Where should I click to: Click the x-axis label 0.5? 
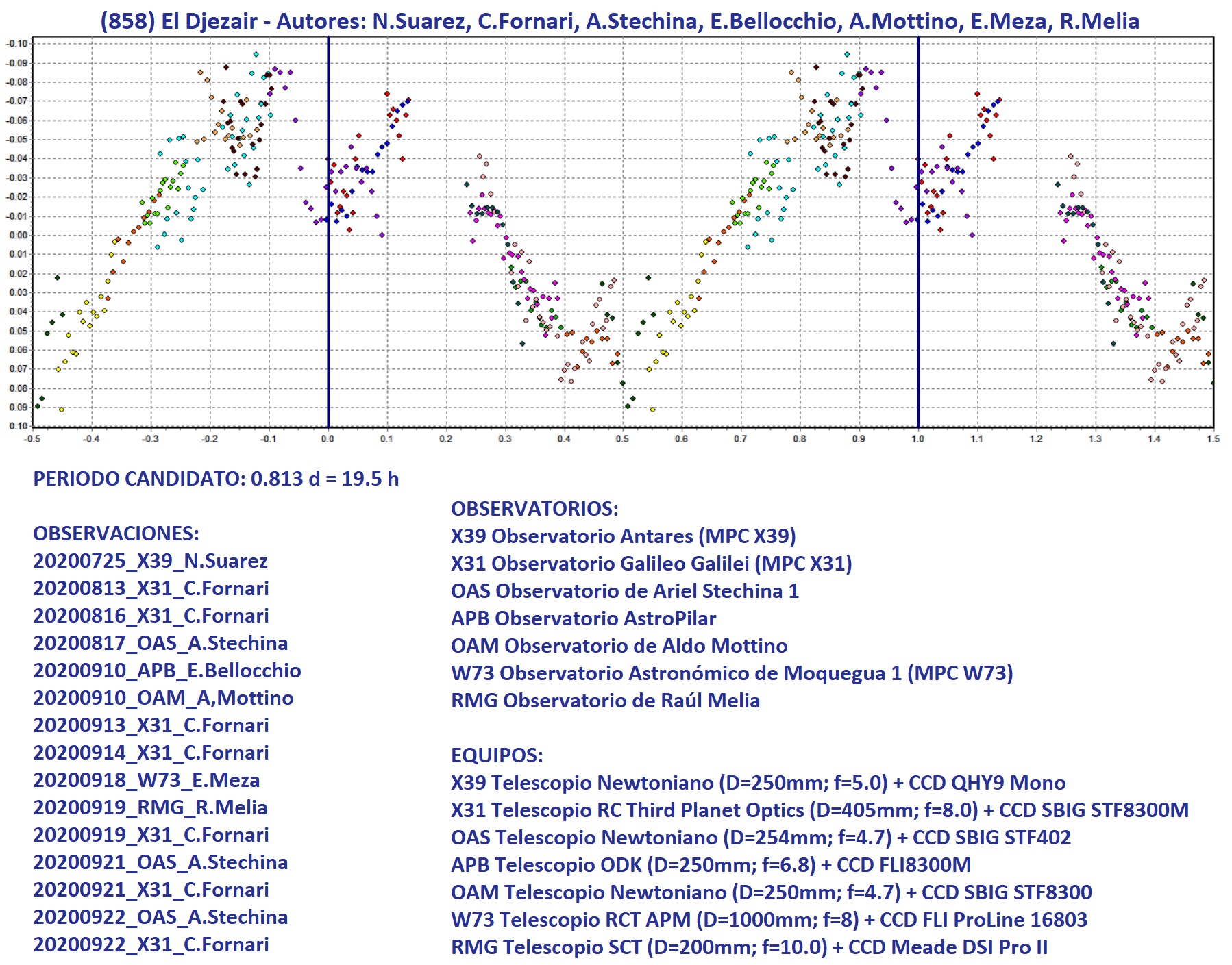click(x=622, y=439)
